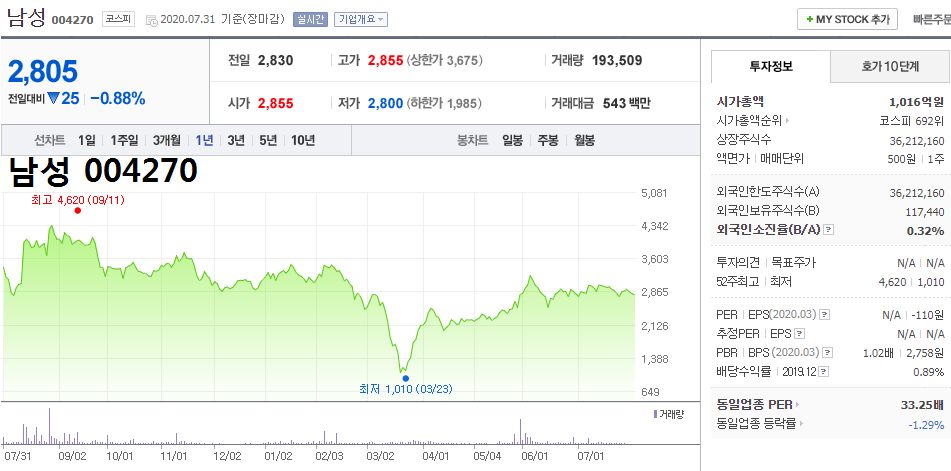This screenshot has height=471, width=951.
Task: Click the arrow next to 동일업종 등락률
Action: tap(801, 424)
